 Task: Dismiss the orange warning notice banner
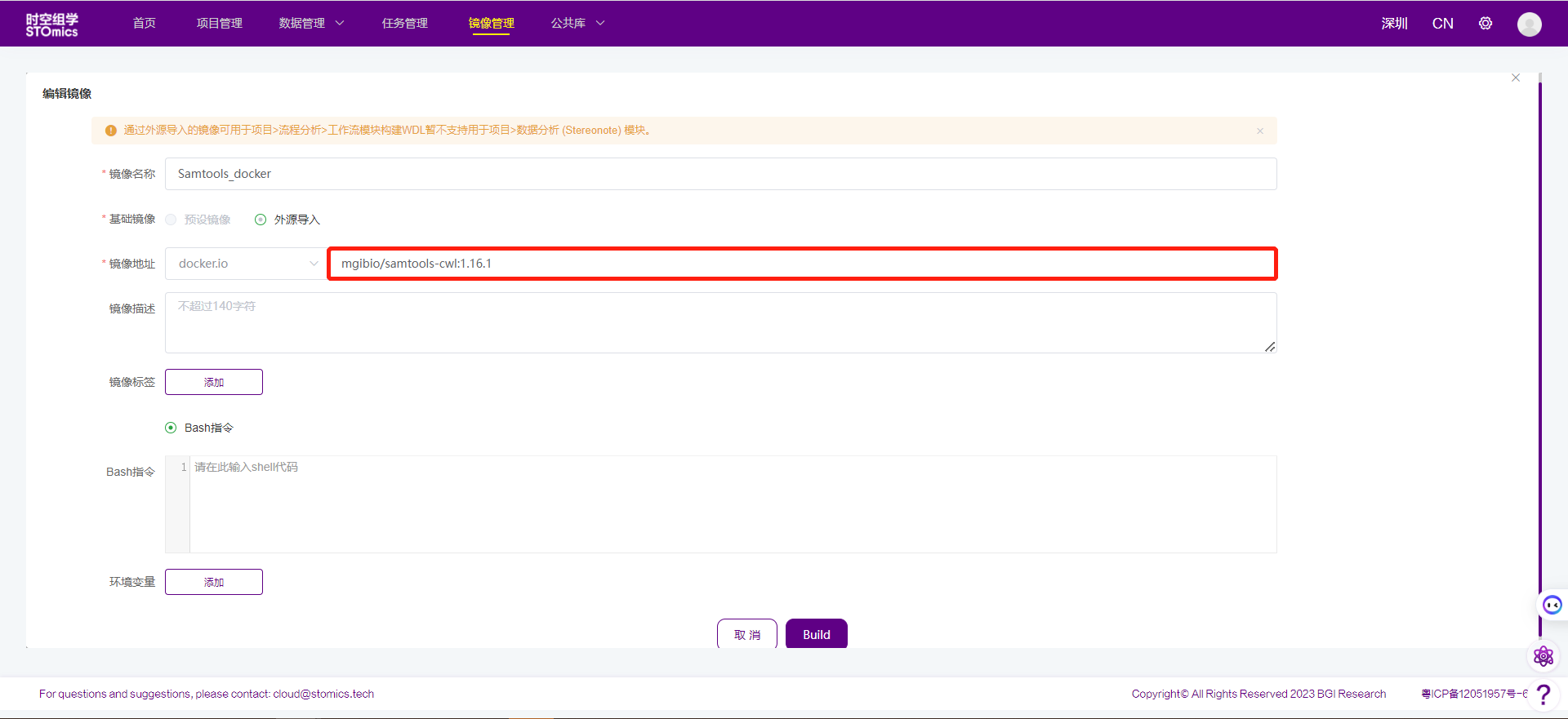click(x=1259, y=131)
